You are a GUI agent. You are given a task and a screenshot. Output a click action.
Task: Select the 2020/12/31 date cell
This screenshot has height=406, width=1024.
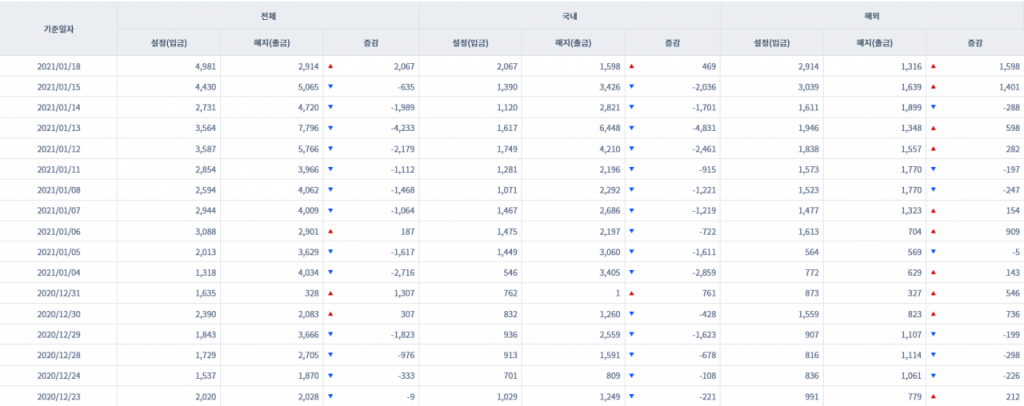(x=58, y=294)
